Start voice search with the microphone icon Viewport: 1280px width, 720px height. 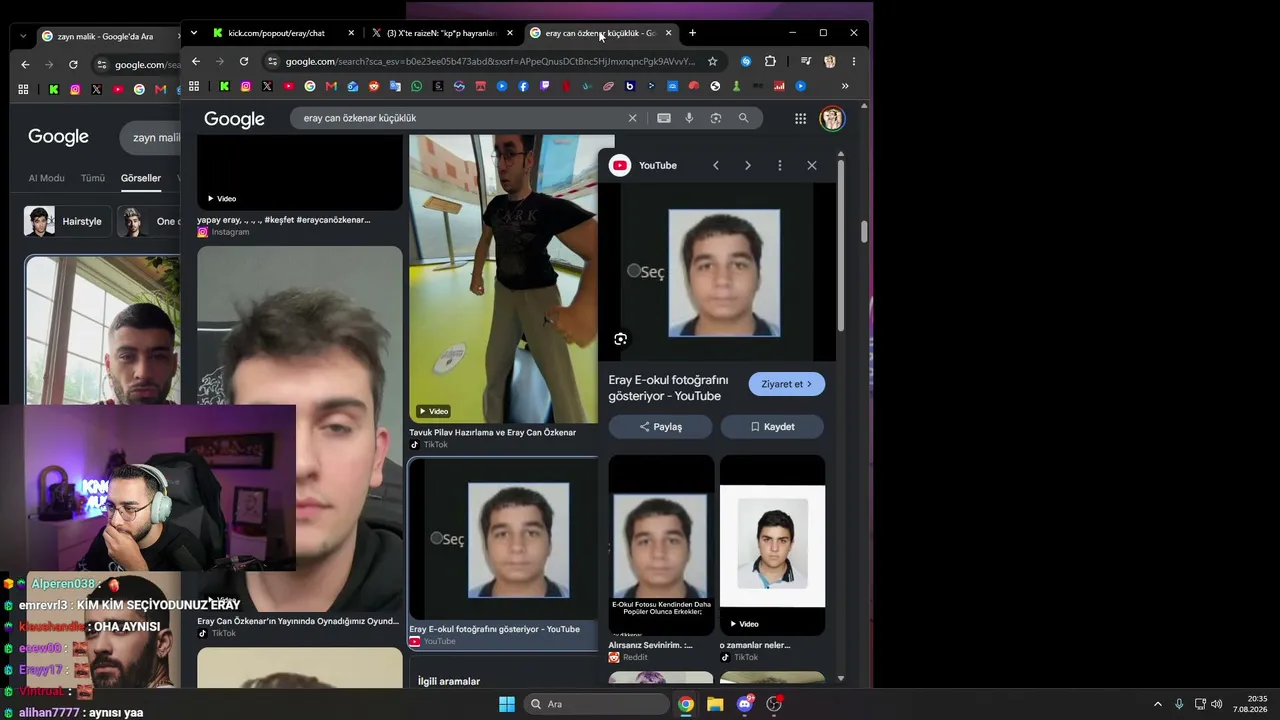pos(689,118)
